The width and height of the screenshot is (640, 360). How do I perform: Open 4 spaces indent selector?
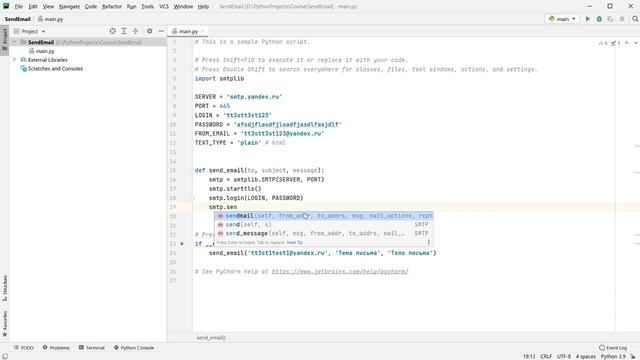pyautogui.click(x=586, y=356)
